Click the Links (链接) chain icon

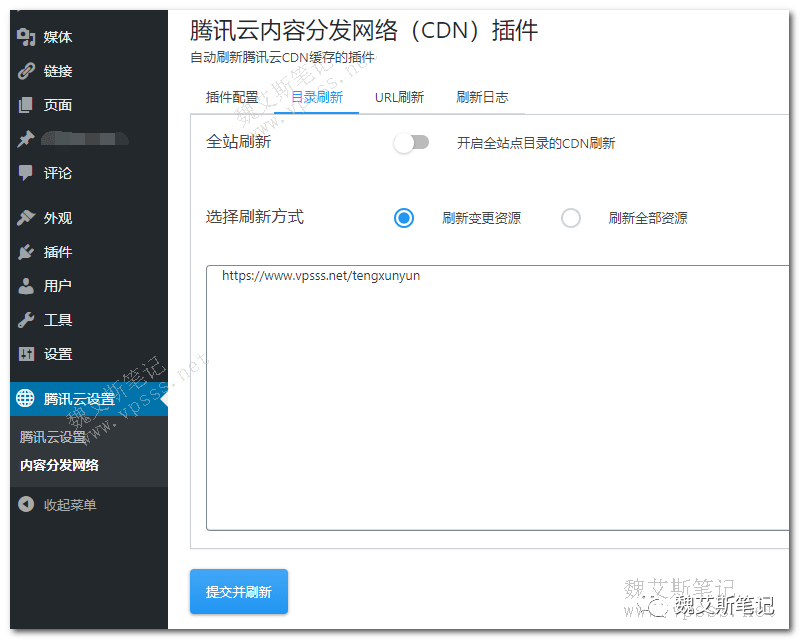(x=26, y=71)
